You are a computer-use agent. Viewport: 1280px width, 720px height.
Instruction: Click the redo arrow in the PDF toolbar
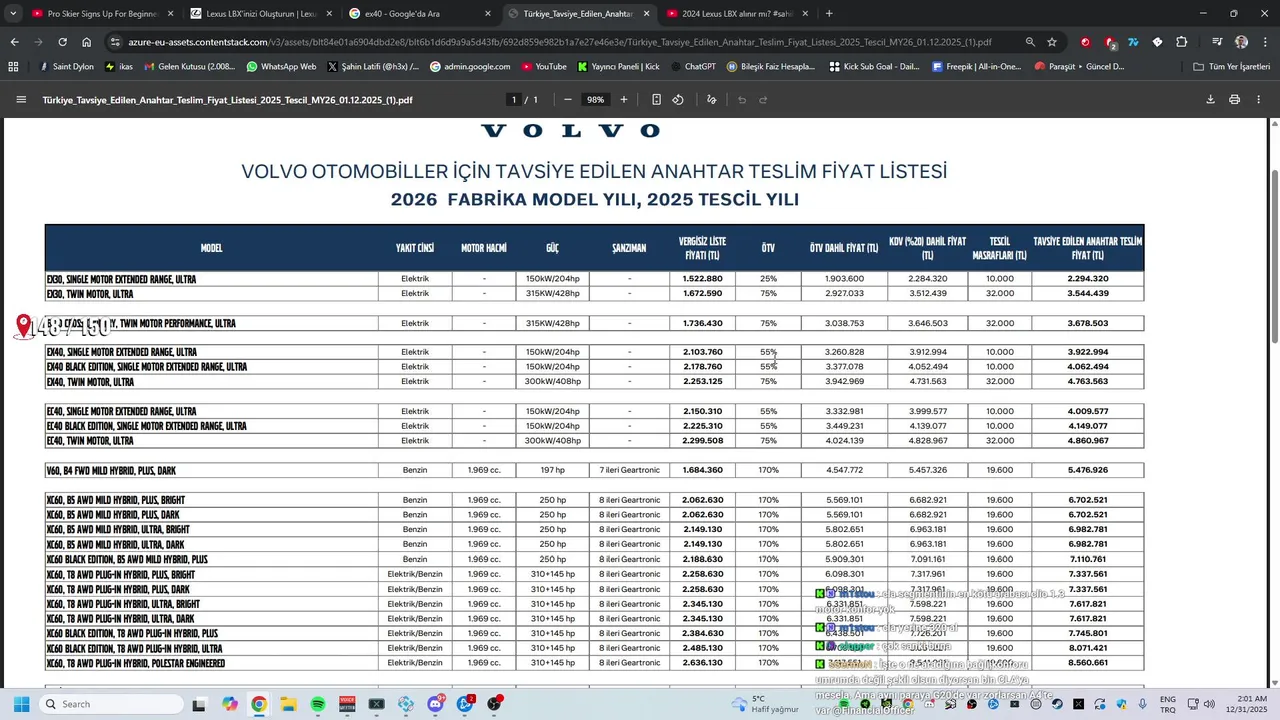click(763, 100)
